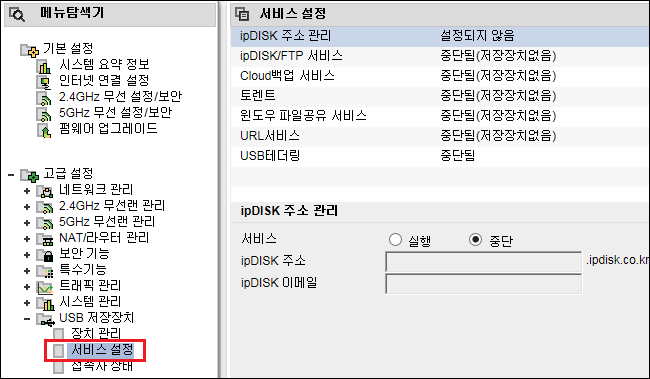
Task: Click the 시스템 요약 정보 chart icon
Action: click(x=44, y=66)
